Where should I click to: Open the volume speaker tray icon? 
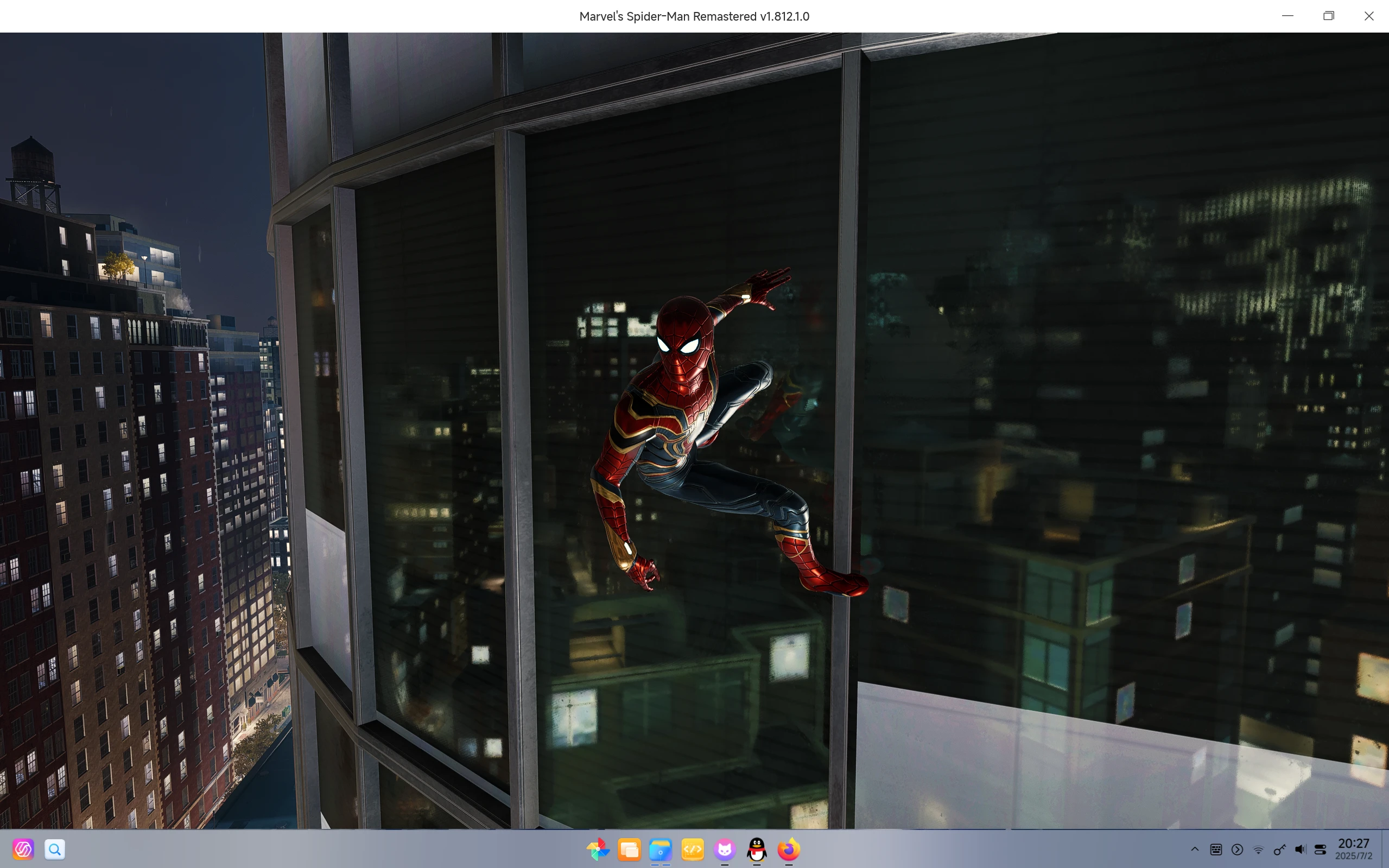pyautogui.click(x=1300, y=849)
